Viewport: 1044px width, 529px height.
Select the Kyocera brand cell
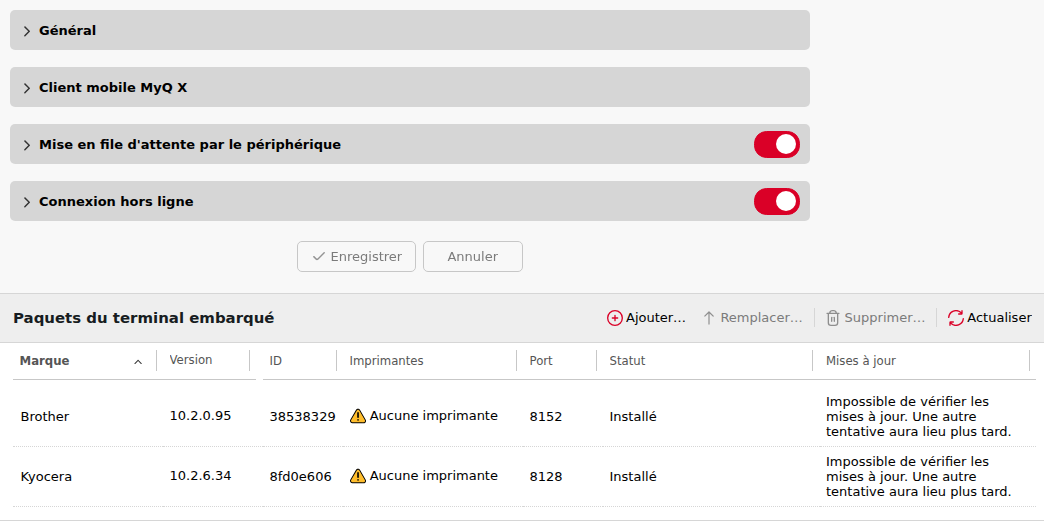(46, 476)
